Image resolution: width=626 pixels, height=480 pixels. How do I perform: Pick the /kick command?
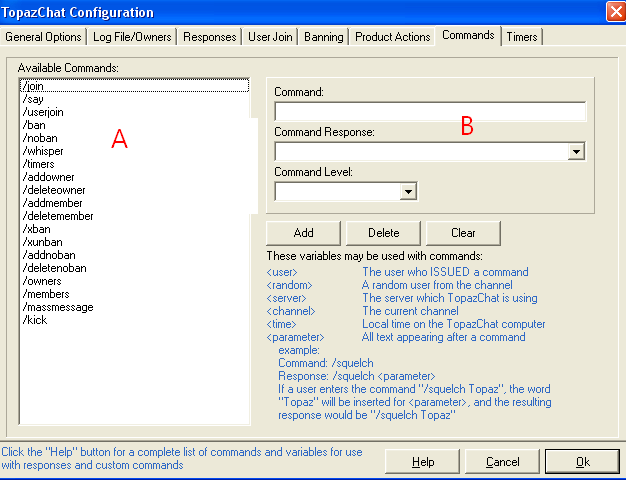pos(134,320)
